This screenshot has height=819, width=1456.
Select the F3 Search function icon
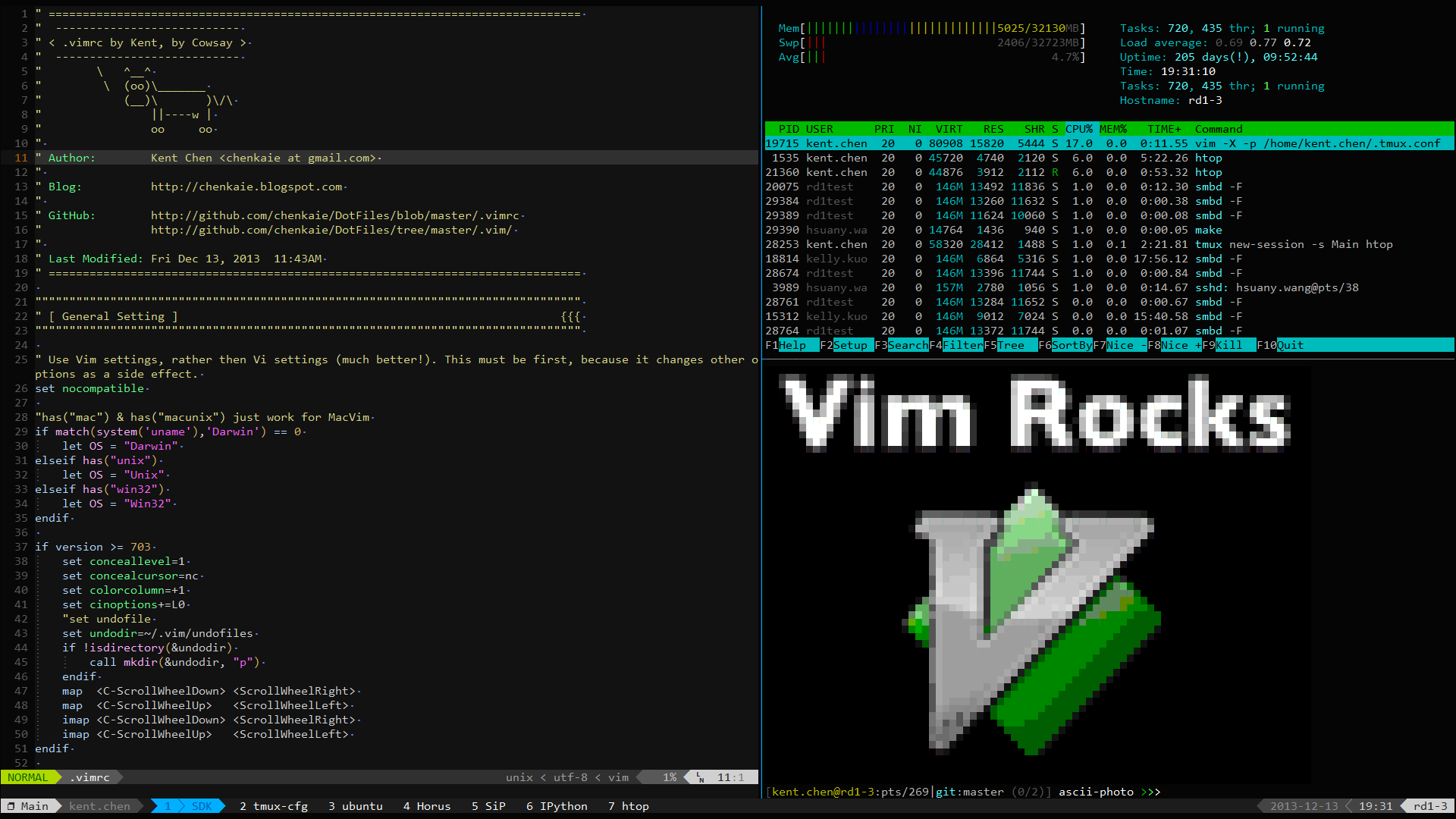pos(905,345)
